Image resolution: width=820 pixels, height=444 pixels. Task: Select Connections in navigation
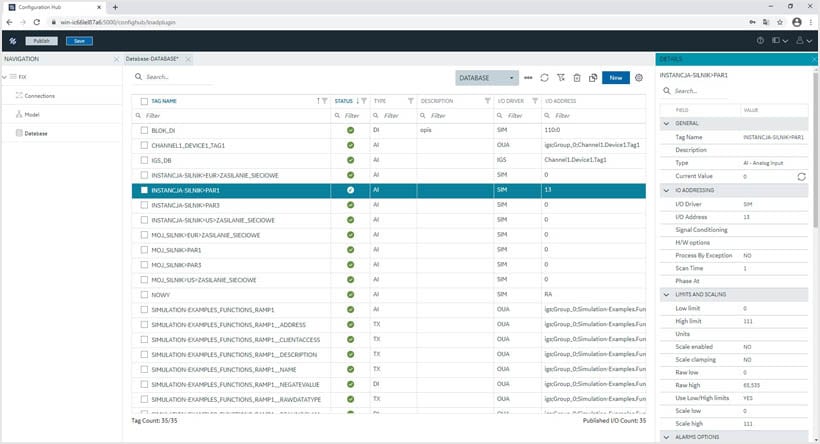[40, 96]
